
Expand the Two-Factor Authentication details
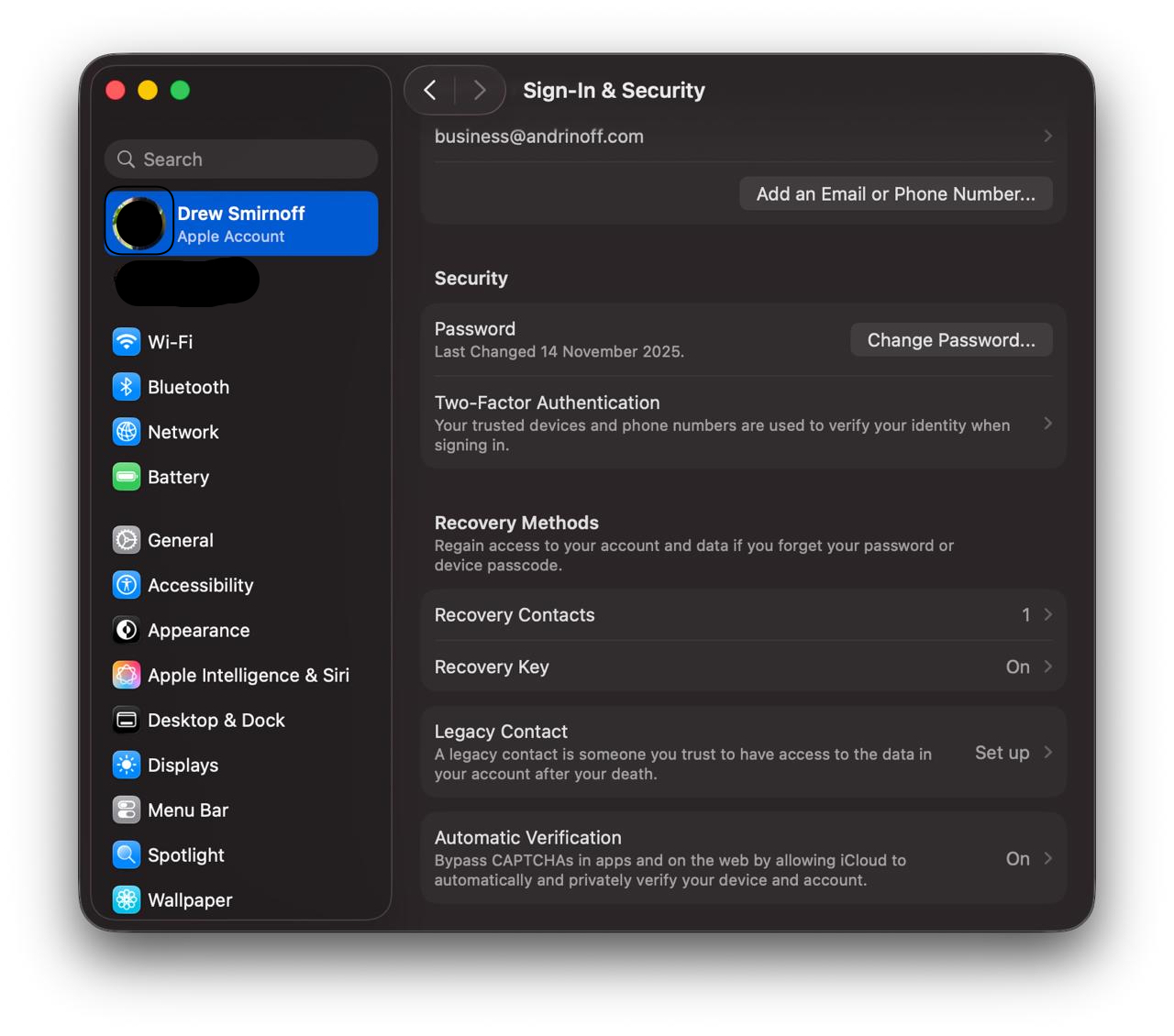tap(1047, 423)
